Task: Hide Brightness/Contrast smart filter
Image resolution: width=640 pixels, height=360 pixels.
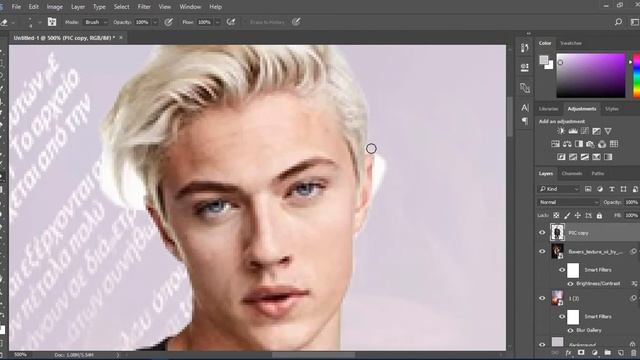Action: click(570, 284)
